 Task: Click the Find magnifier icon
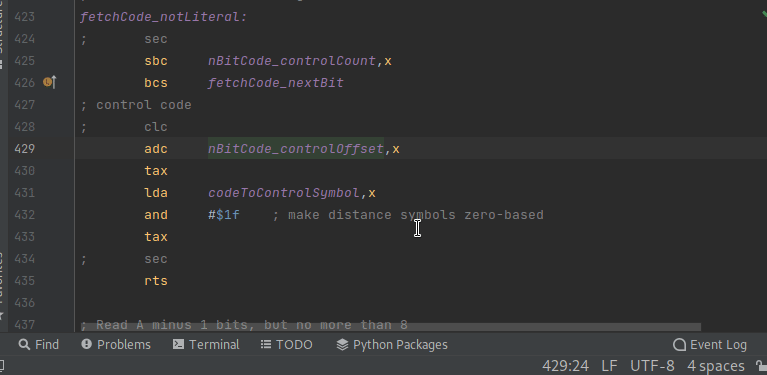point(24,344)
